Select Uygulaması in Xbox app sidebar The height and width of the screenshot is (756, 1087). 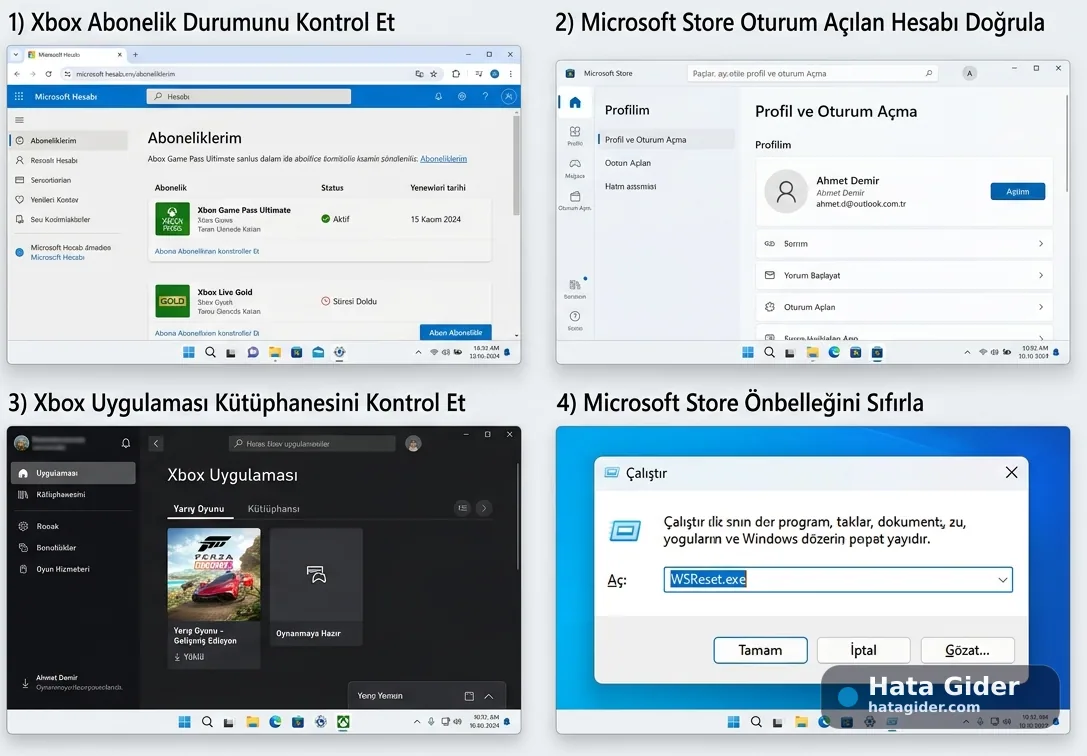[x=73, y=473]
